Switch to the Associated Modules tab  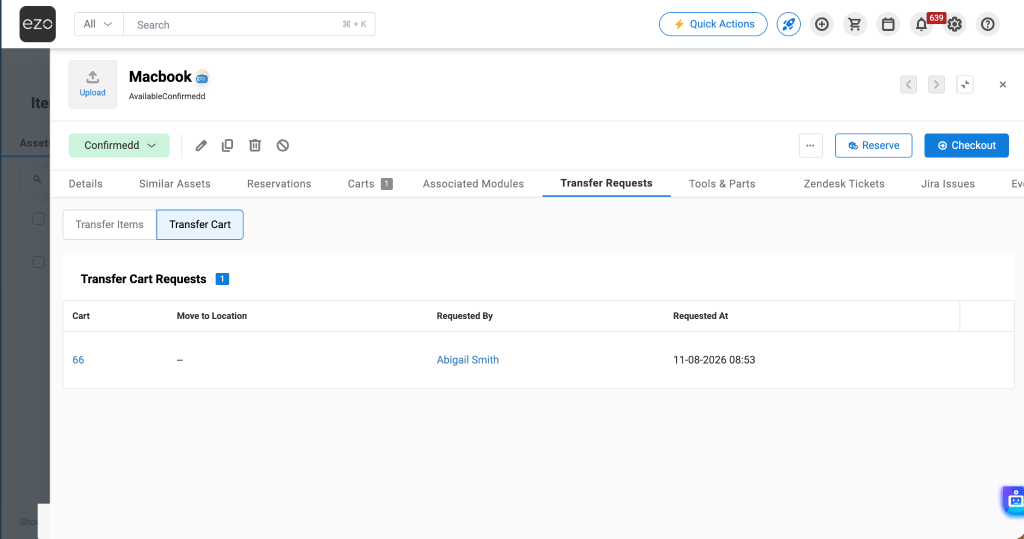click(473, 184)
